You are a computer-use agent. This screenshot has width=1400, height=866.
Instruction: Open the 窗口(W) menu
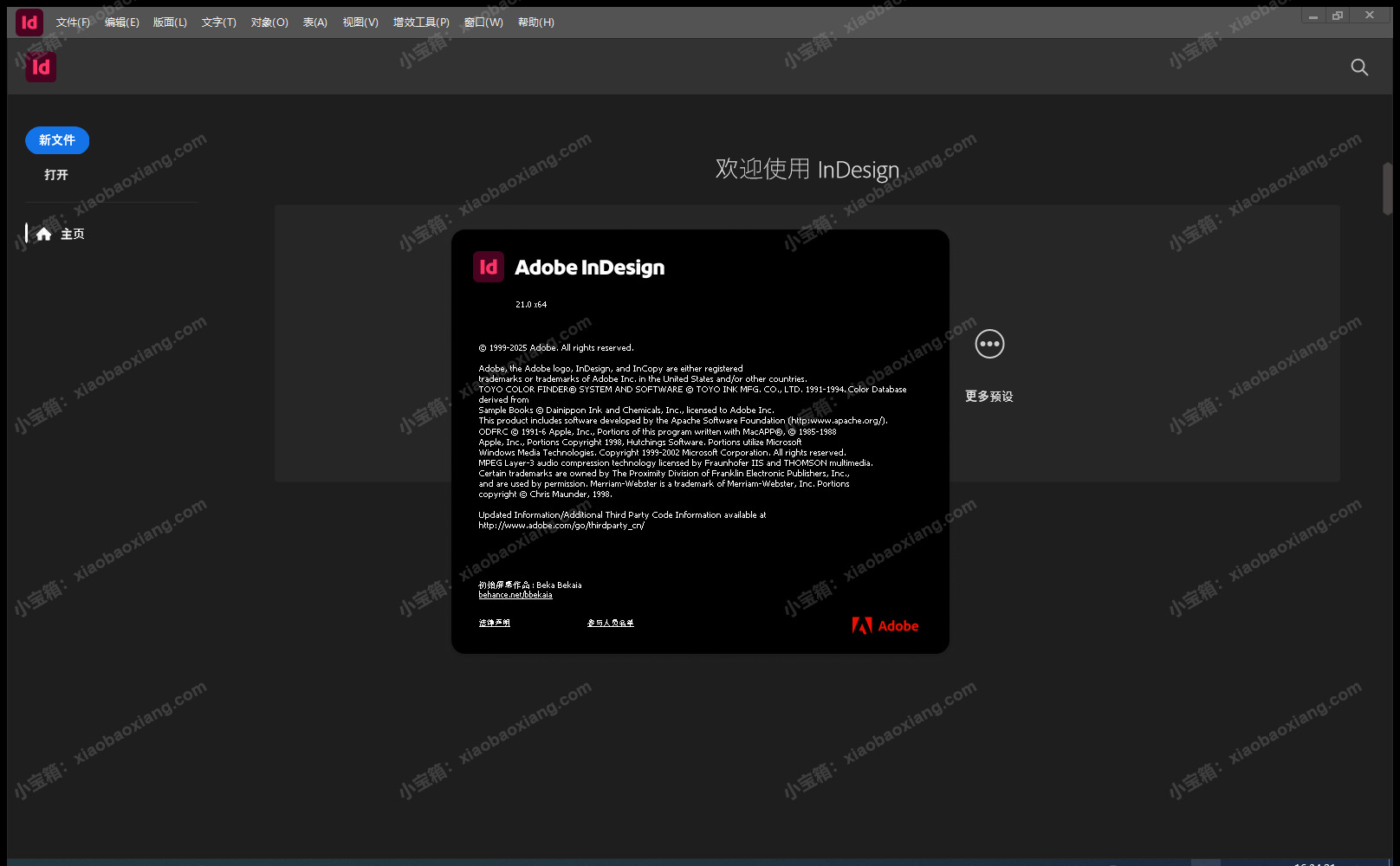click(x=483, y=23)
